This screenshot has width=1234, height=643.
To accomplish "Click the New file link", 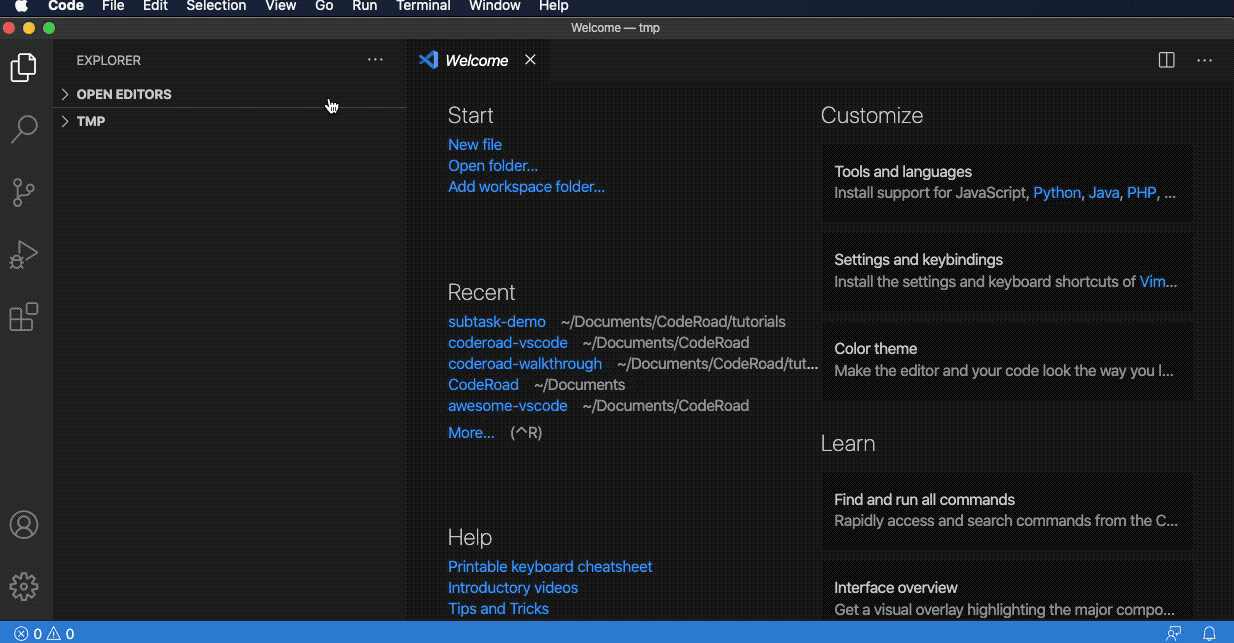I will click(x=475, y=145).
